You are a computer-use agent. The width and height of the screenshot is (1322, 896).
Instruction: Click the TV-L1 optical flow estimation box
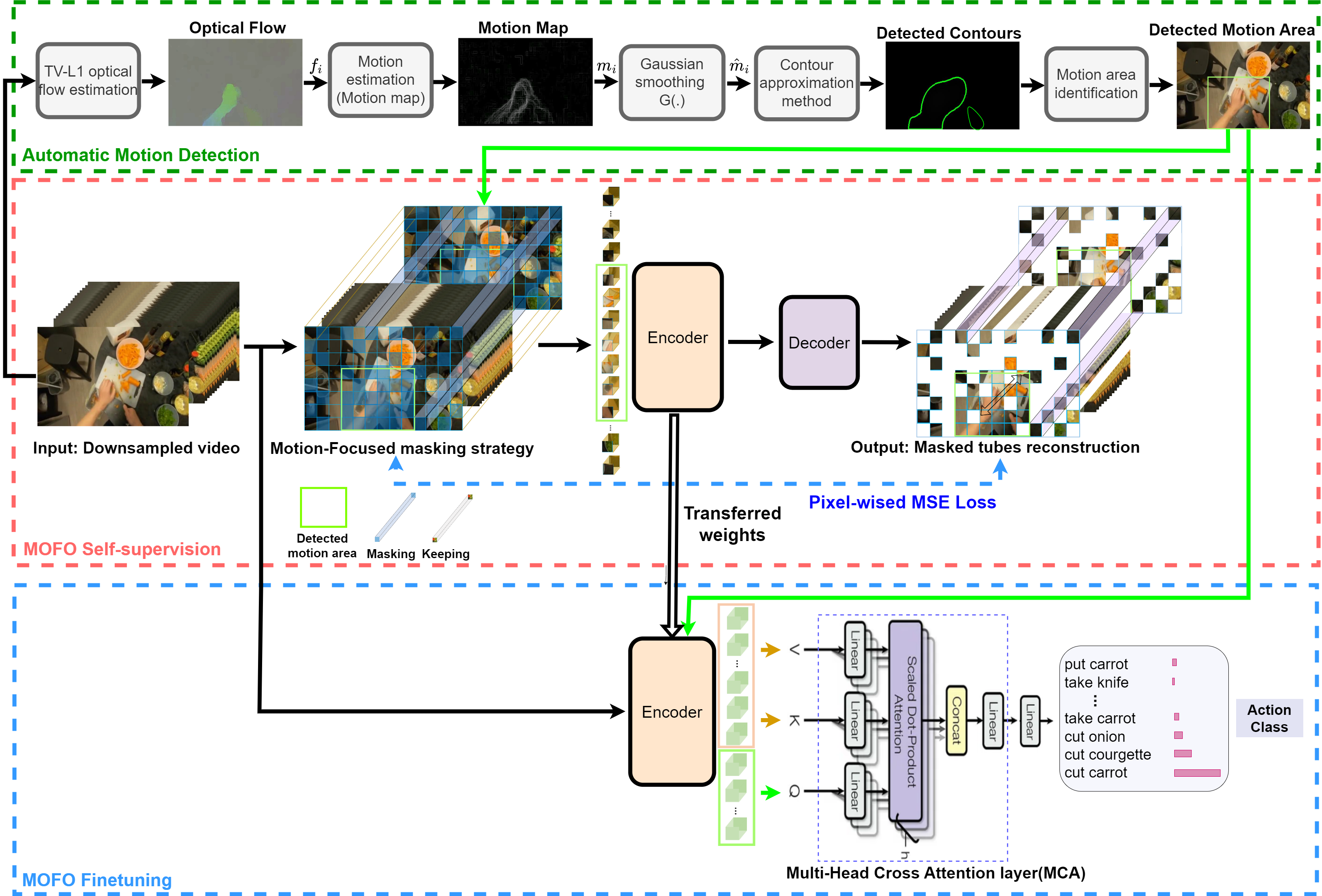pos(88,81)
